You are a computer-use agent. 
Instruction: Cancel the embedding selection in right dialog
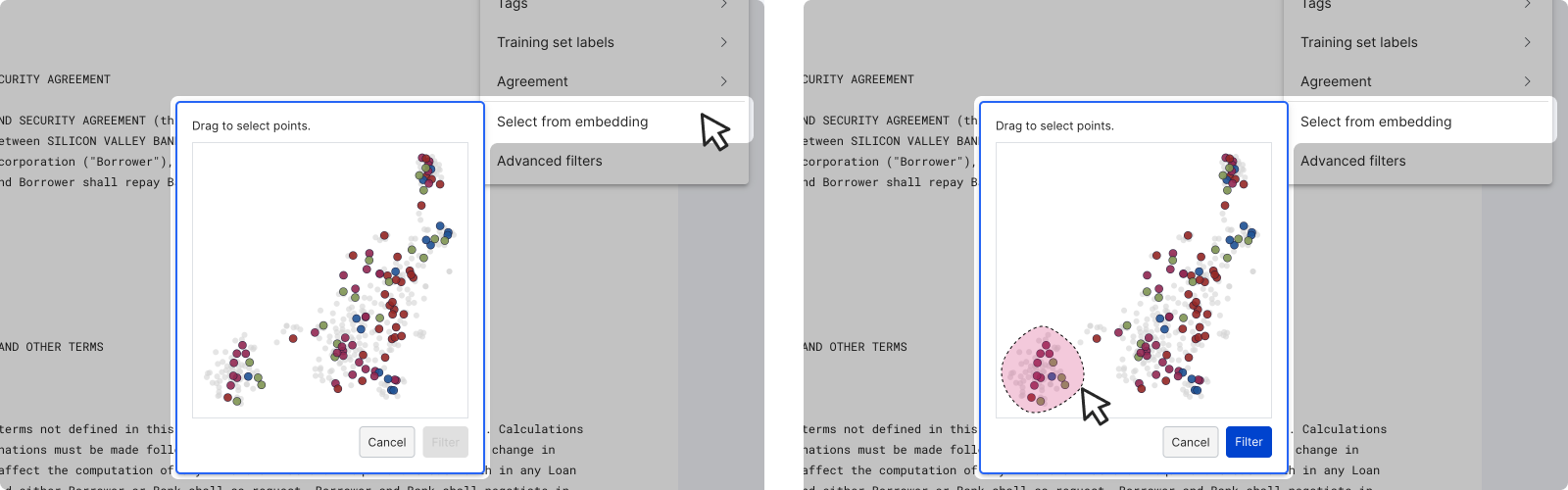[1191, 442]
